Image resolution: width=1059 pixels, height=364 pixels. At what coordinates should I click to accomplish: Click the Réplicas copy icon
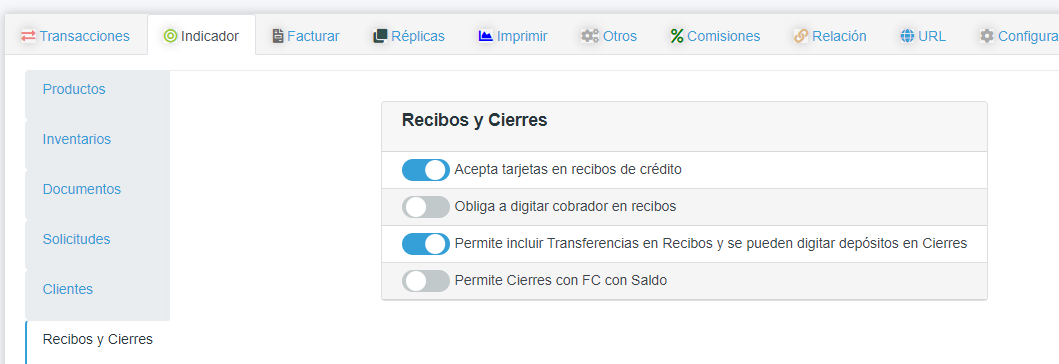(380, 36)
